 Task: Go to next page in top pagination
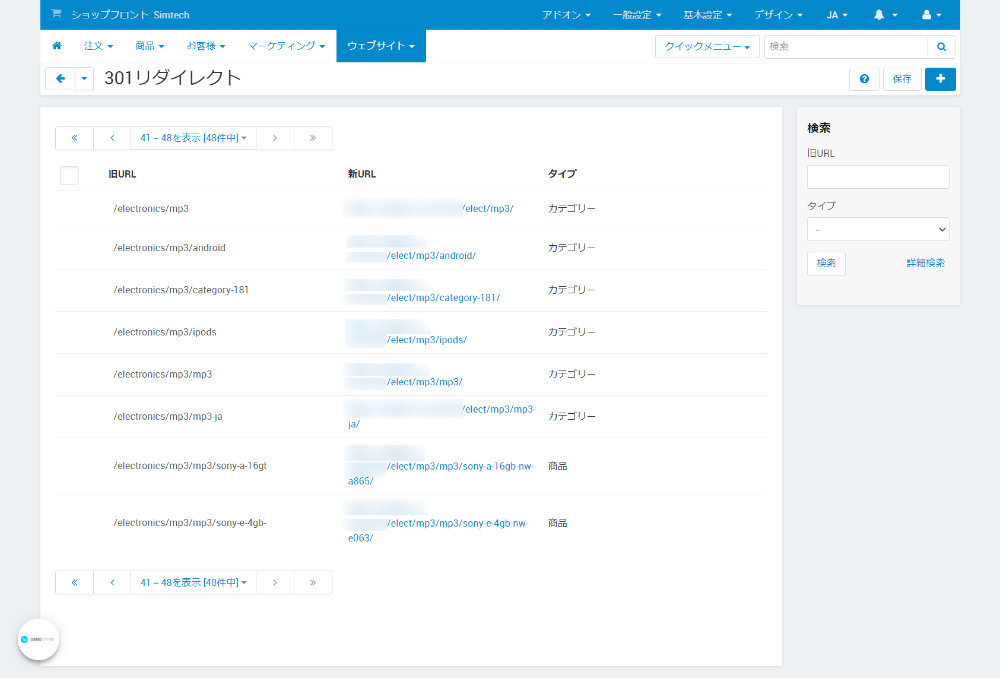pyautogui.click(x=275, y=138)
